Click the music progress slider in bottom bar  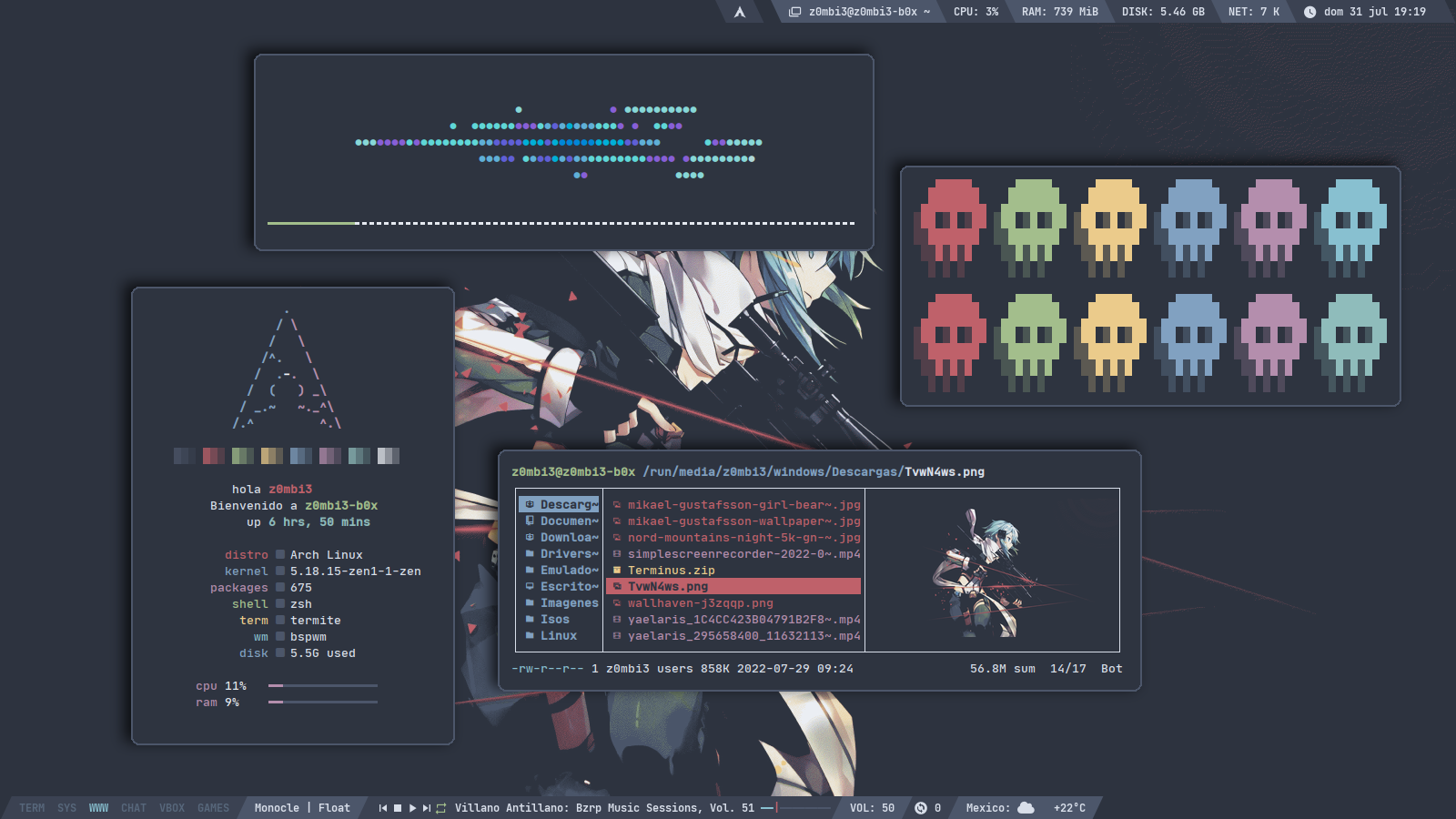(796, 808)
